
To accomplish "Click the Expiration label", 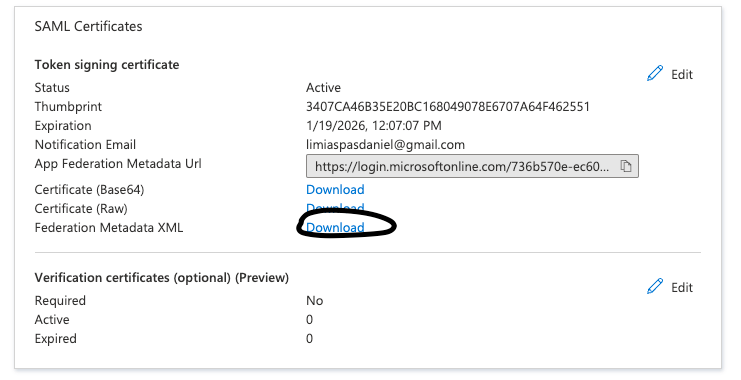I will [63, 126].
